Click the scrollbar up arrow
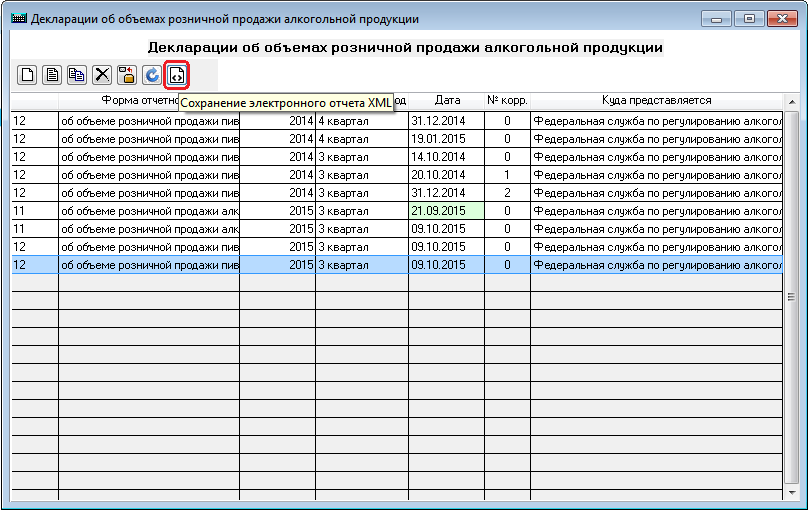The width and height of the screenshot is (811, 513). 792,102
